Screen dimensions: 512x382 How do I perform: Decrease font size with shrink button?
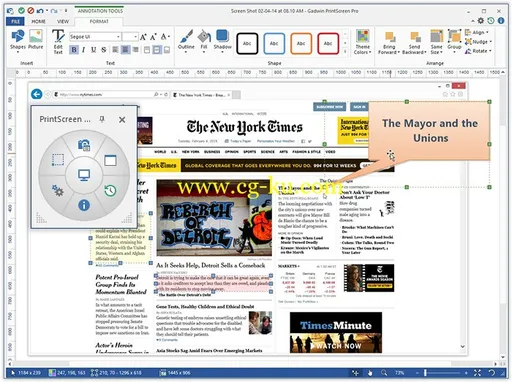[x=153, y=37]
